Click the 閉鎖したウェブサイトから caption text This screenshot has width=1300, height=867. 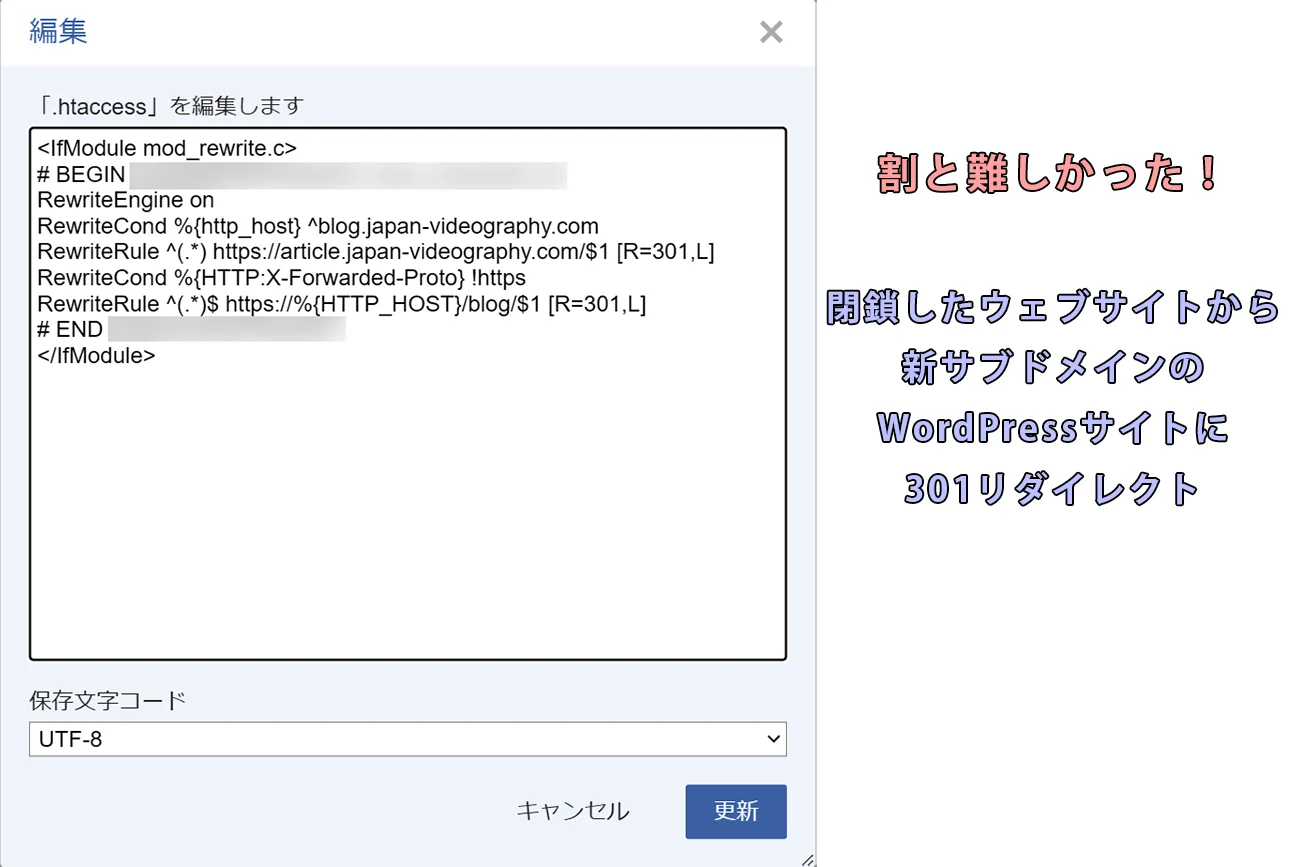1053,308
